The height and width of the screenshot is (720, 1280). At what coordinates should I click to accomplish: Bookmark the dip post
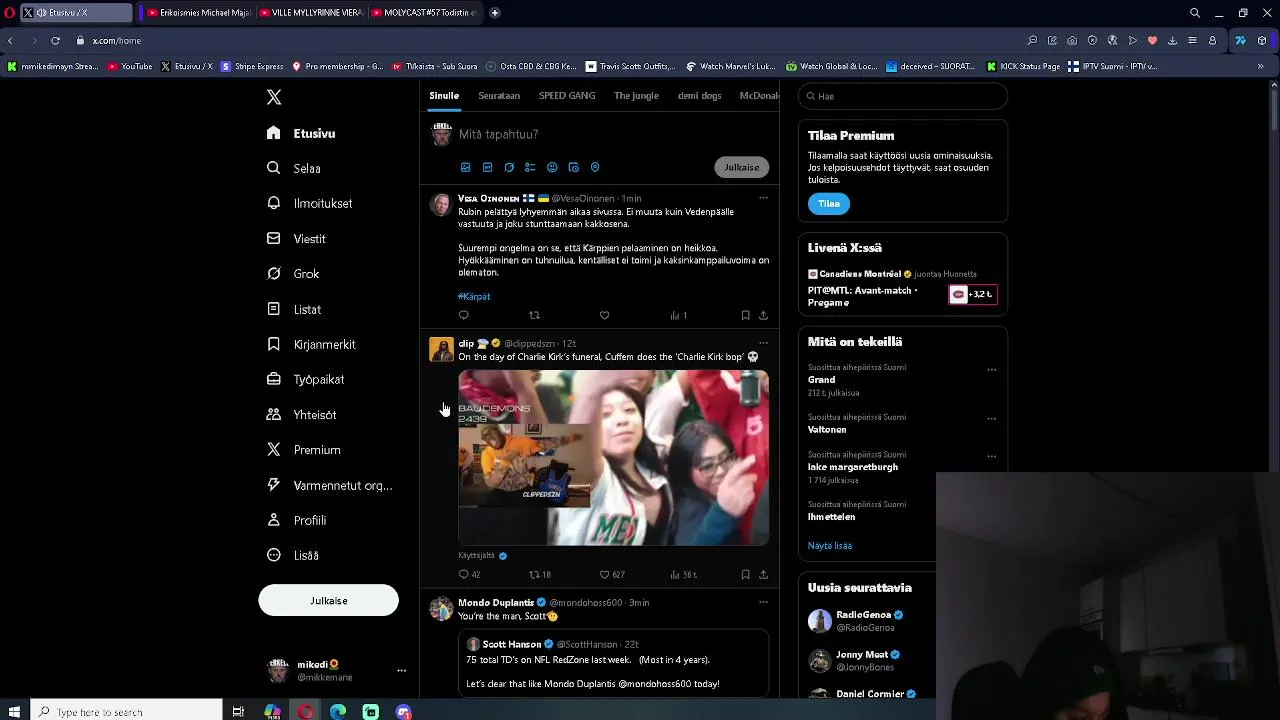coord(745,575)
